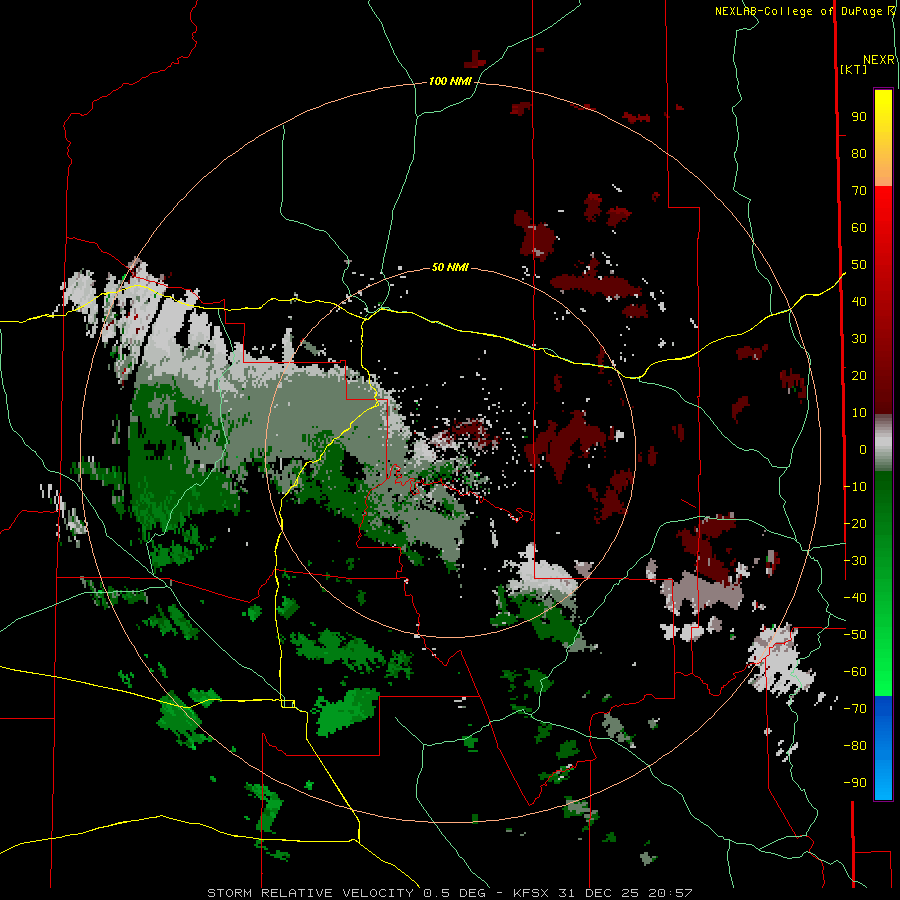Click the -70 knot value on the color scale
This screenshot has width=900, height=900.
point(855,709)
